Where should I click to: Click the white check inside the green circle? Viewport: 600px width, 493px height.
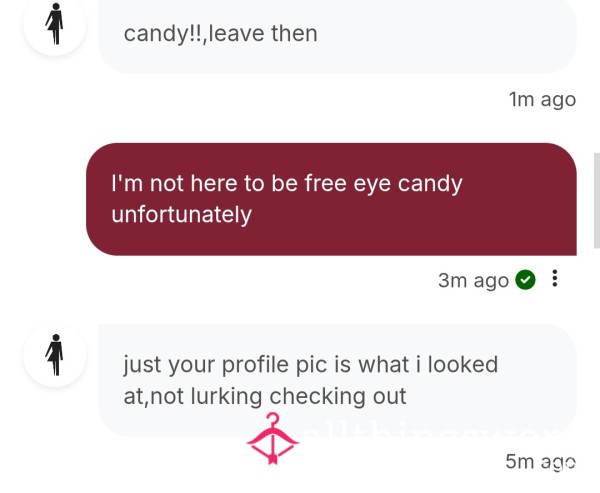click(525, 280)
